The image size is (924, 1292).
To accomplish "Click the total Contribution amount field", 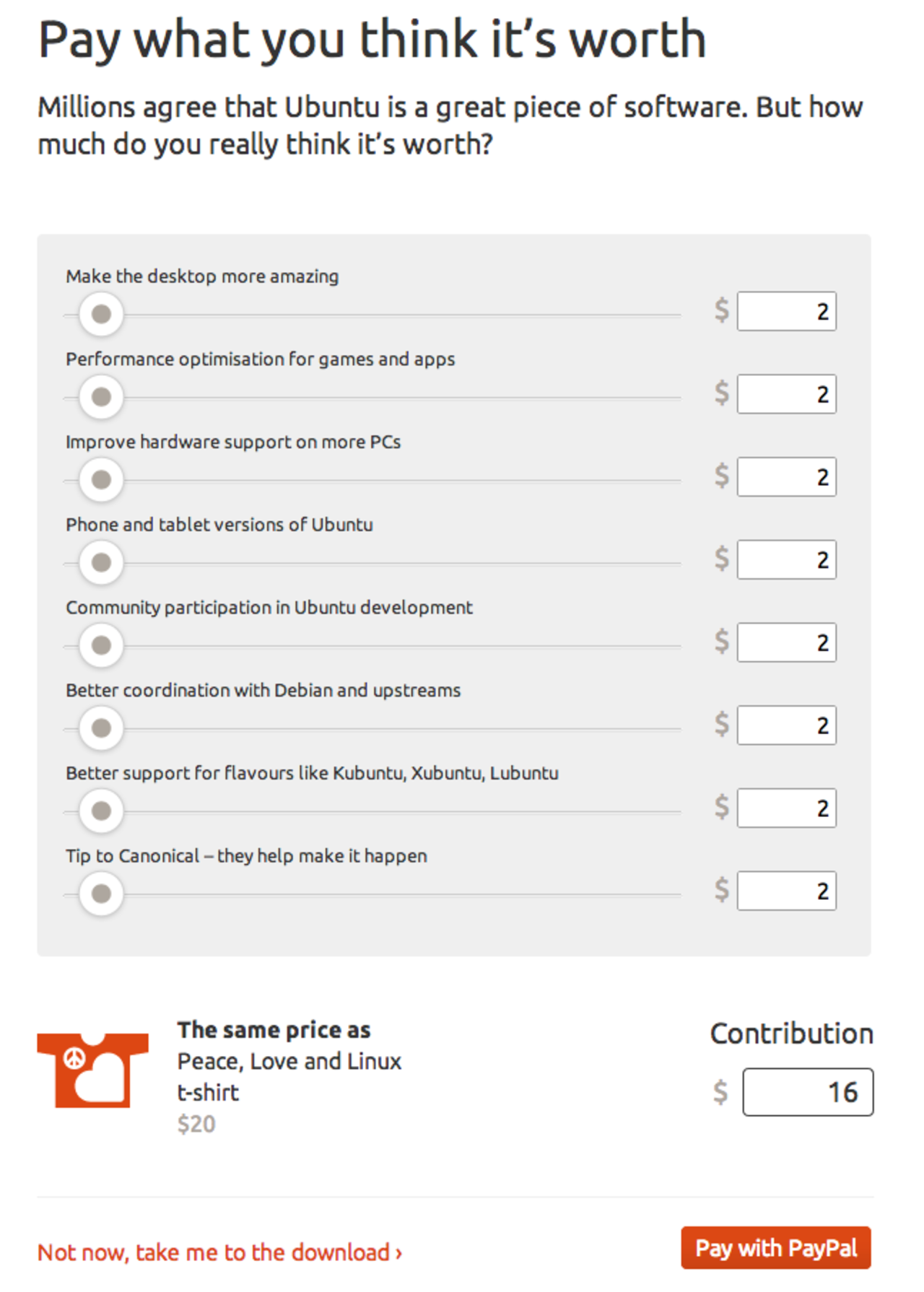I will (x=807, y=1092).
